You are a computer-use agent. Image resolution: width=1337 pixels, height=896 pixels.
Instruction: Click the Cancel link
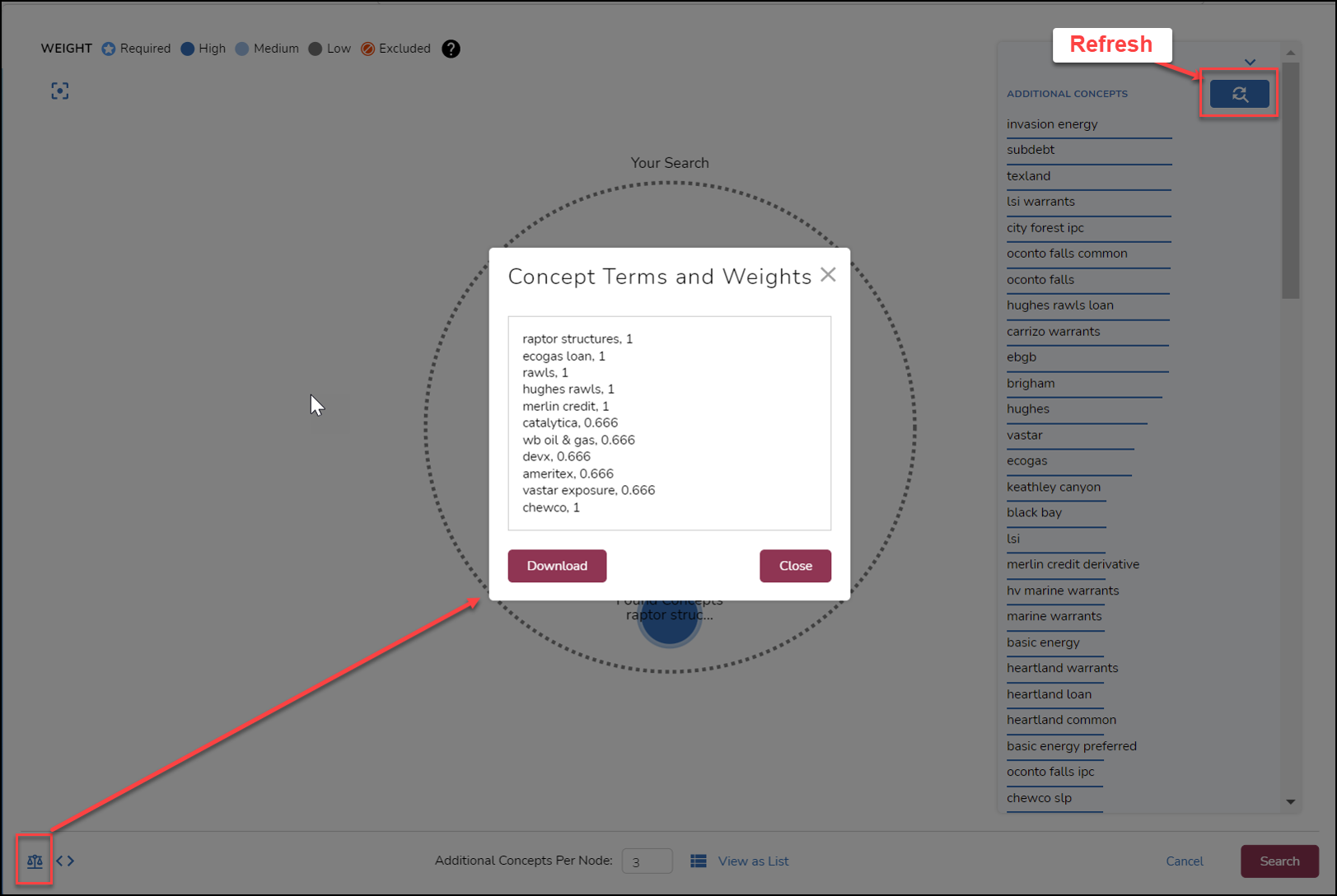[1185, 861]
